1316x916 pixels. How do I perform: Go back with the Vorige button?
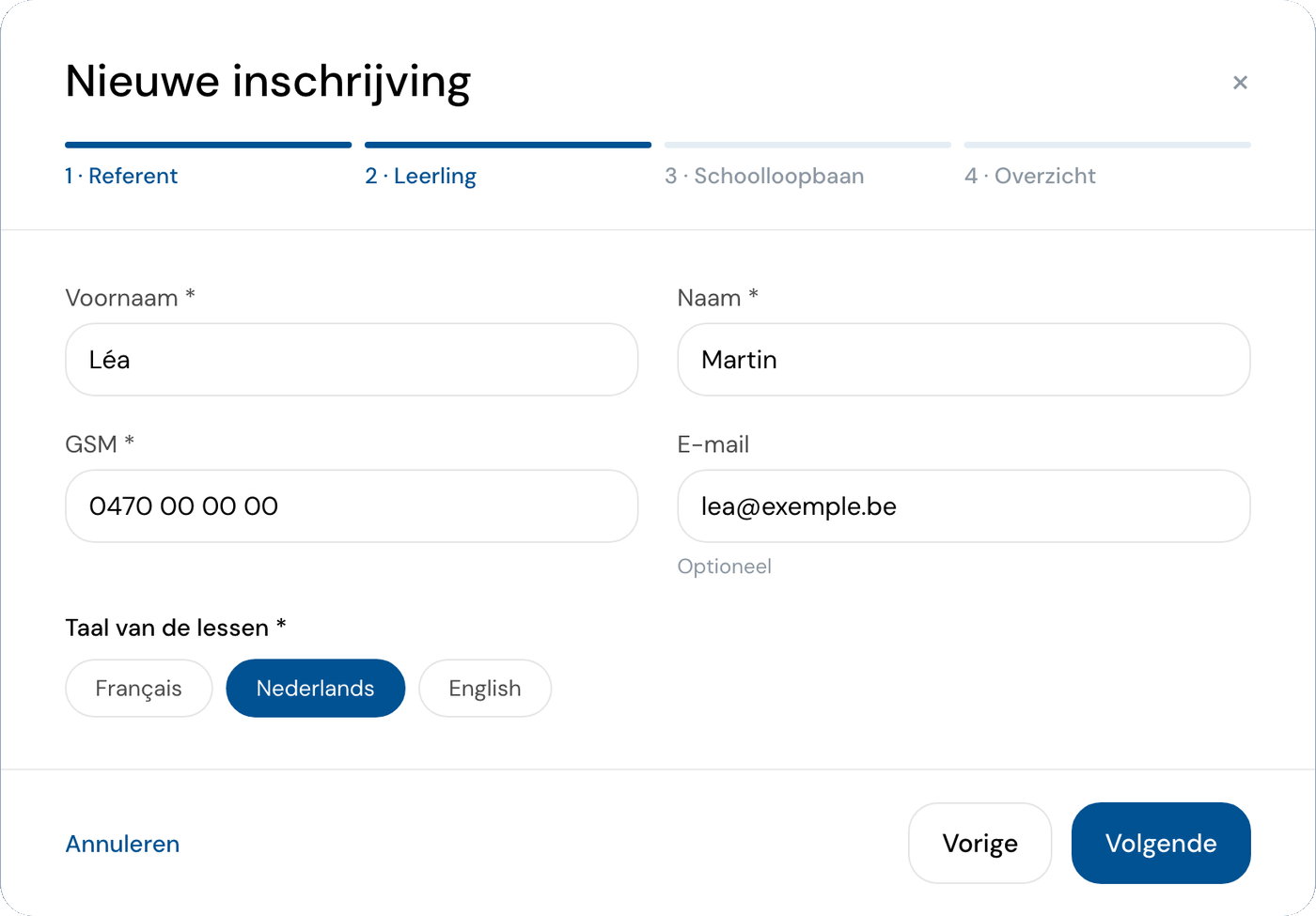979,844
